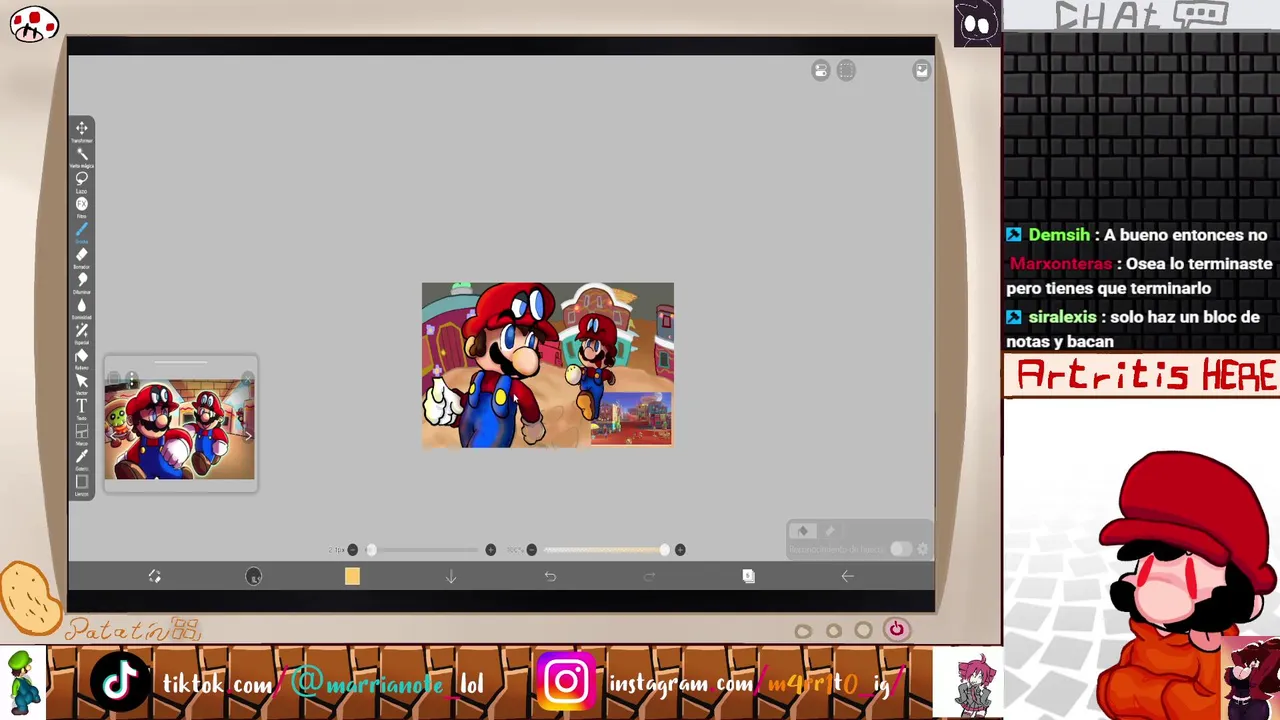
Task: Click the ghost face icon beside chat header
Action: point(977,23)
